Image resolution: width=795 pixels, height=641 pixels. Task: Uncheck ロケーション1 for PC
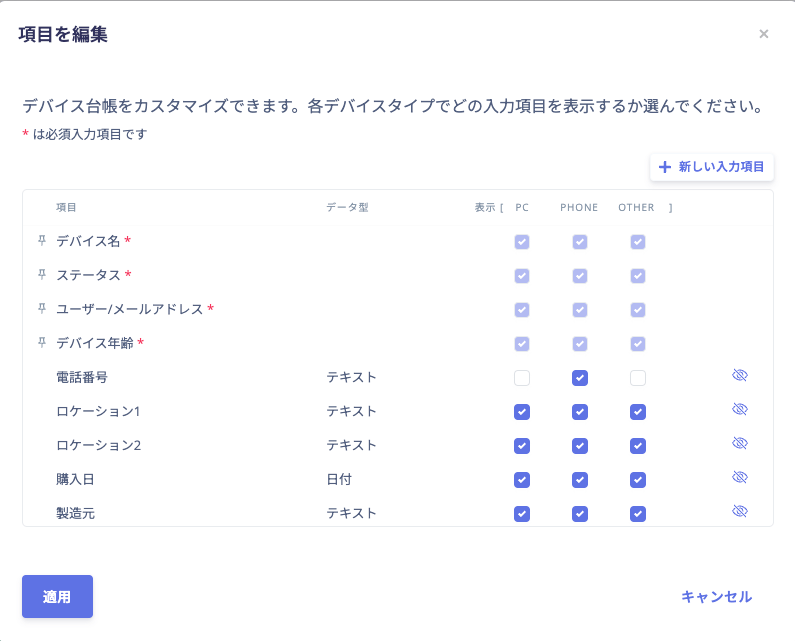522,412
